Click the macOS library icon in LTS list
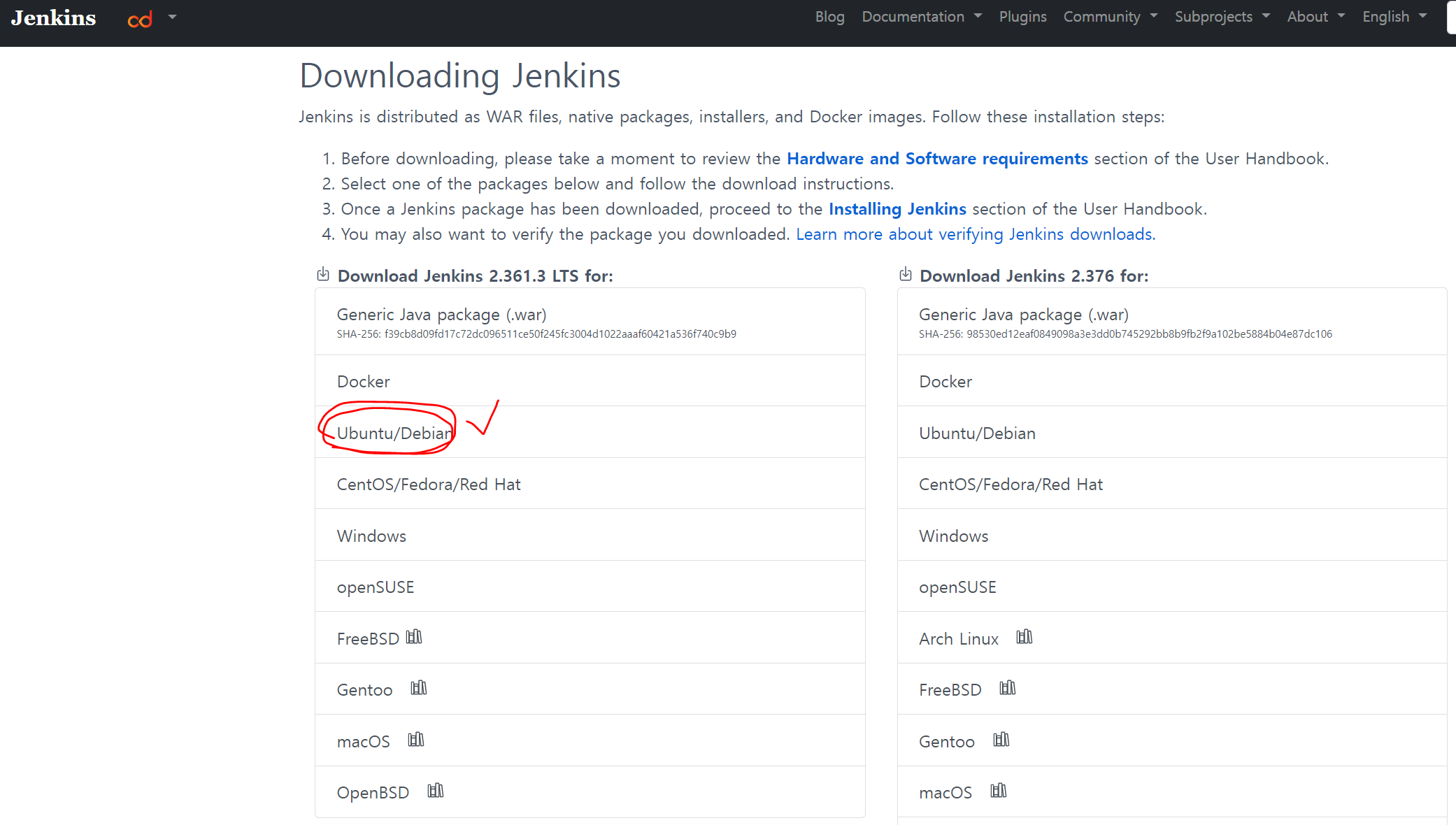Image resolution: width=1456 pixels, height=825 pixels. pos(416,740)
